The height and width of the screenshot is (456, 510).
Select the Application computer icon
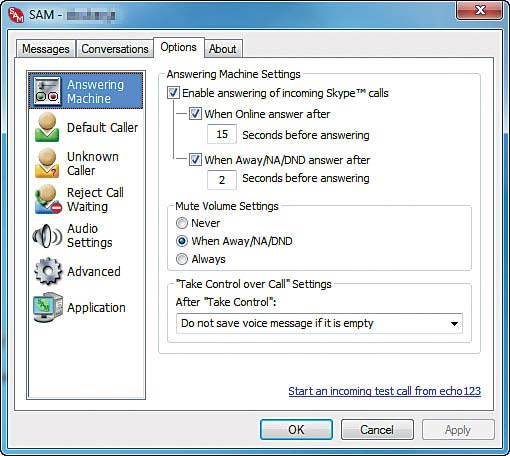(x=48, y=307)
